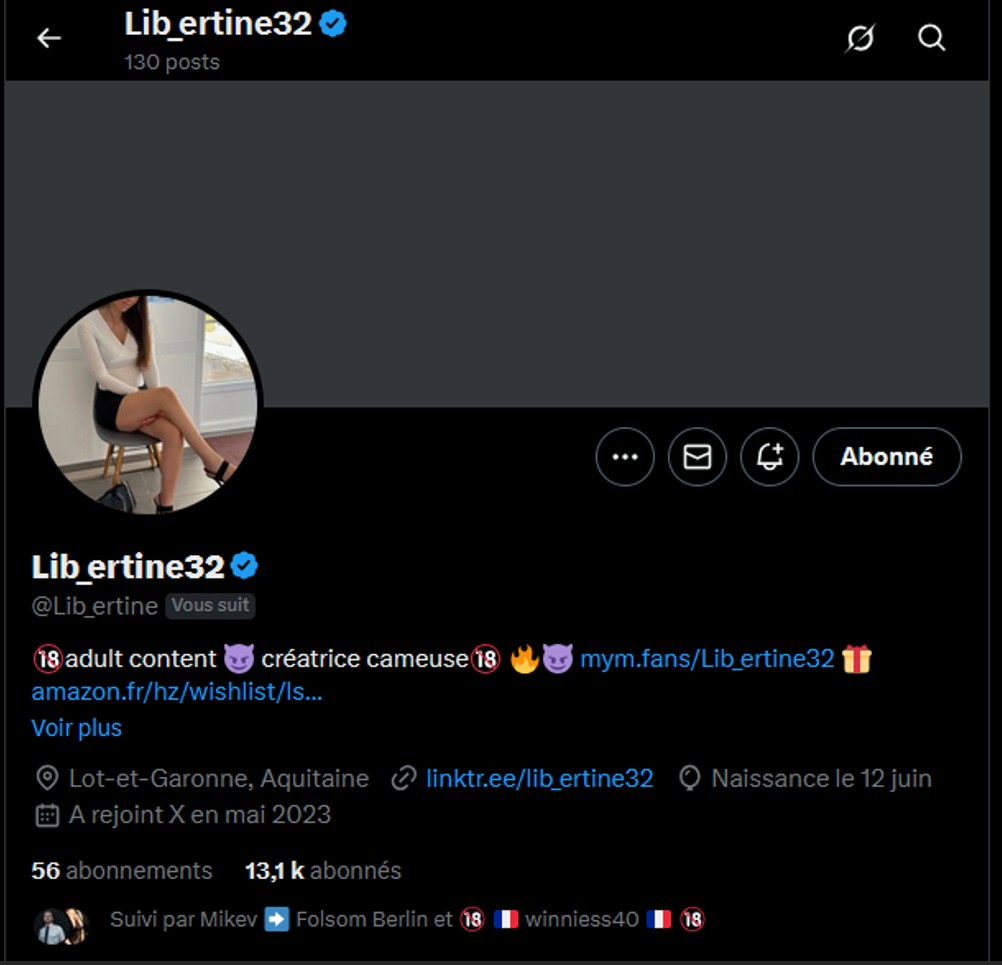The image size is (1002, 965).
Task: Open the three-dot more options menu
Action: [625, 456]
